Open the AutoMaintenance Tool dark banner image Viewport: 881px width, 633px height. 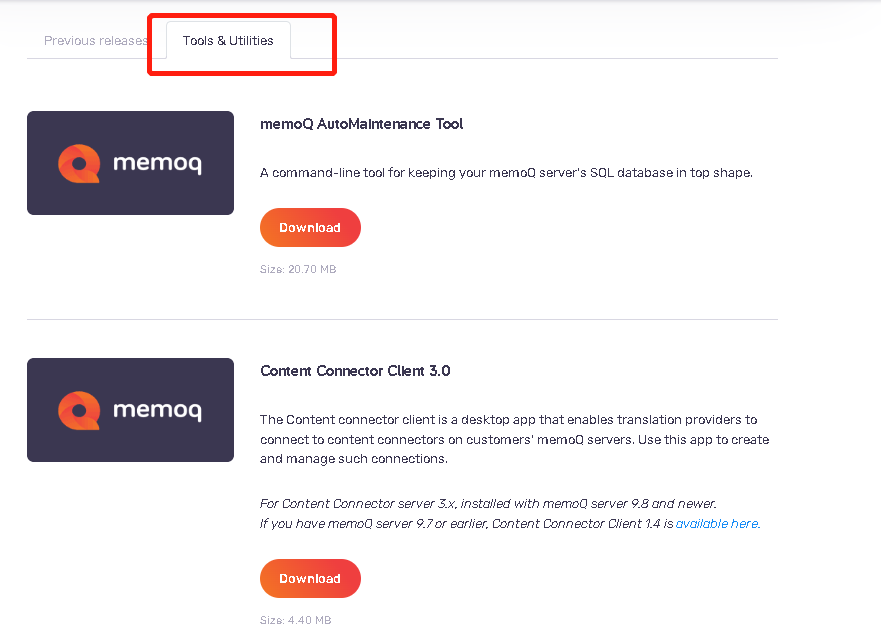[x=130, y=163]
